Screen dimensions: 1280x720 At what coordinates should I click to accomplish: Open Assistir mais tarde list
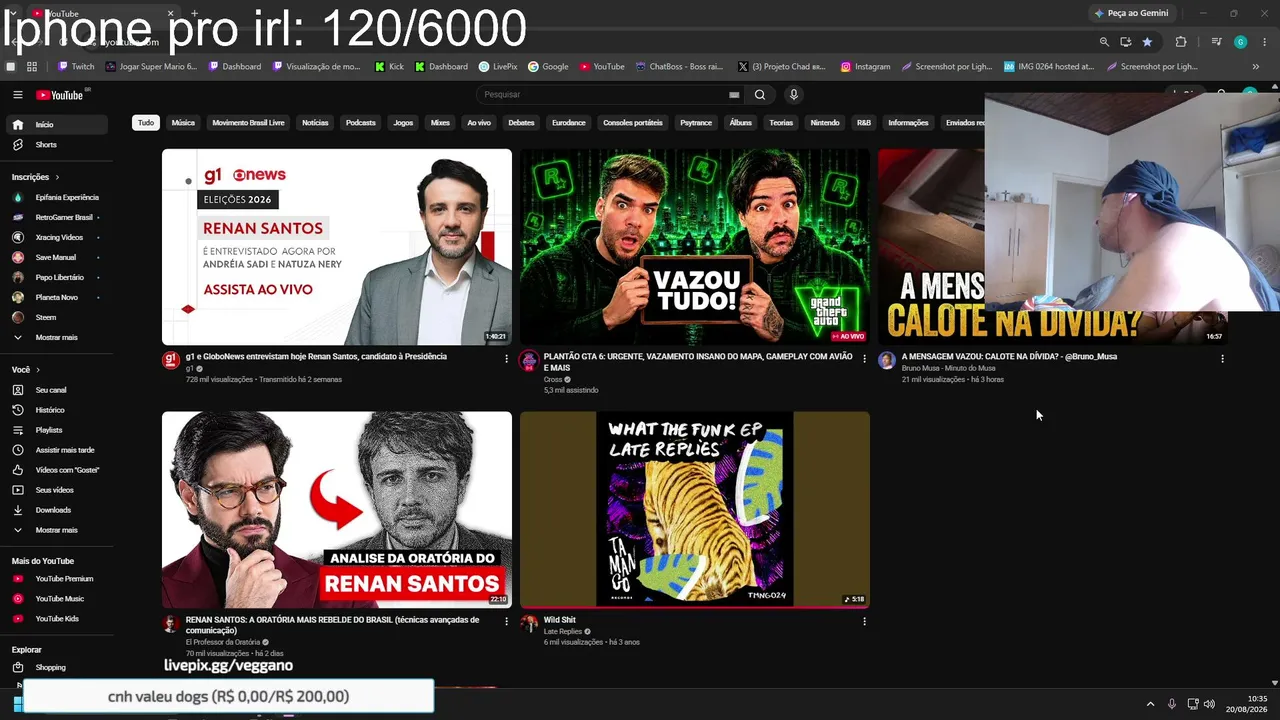56,450
